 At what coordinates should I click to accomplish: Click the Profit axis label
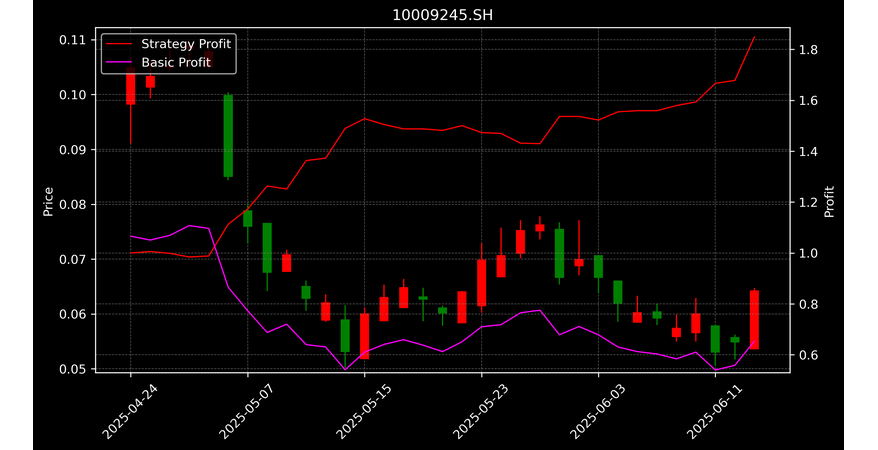point(829,201)
